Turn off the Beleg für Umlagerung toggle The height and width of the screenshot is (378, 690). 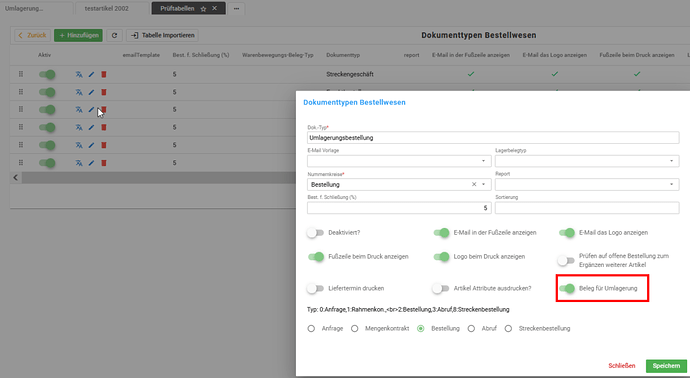pyautogui.click(x=567, y=289)
